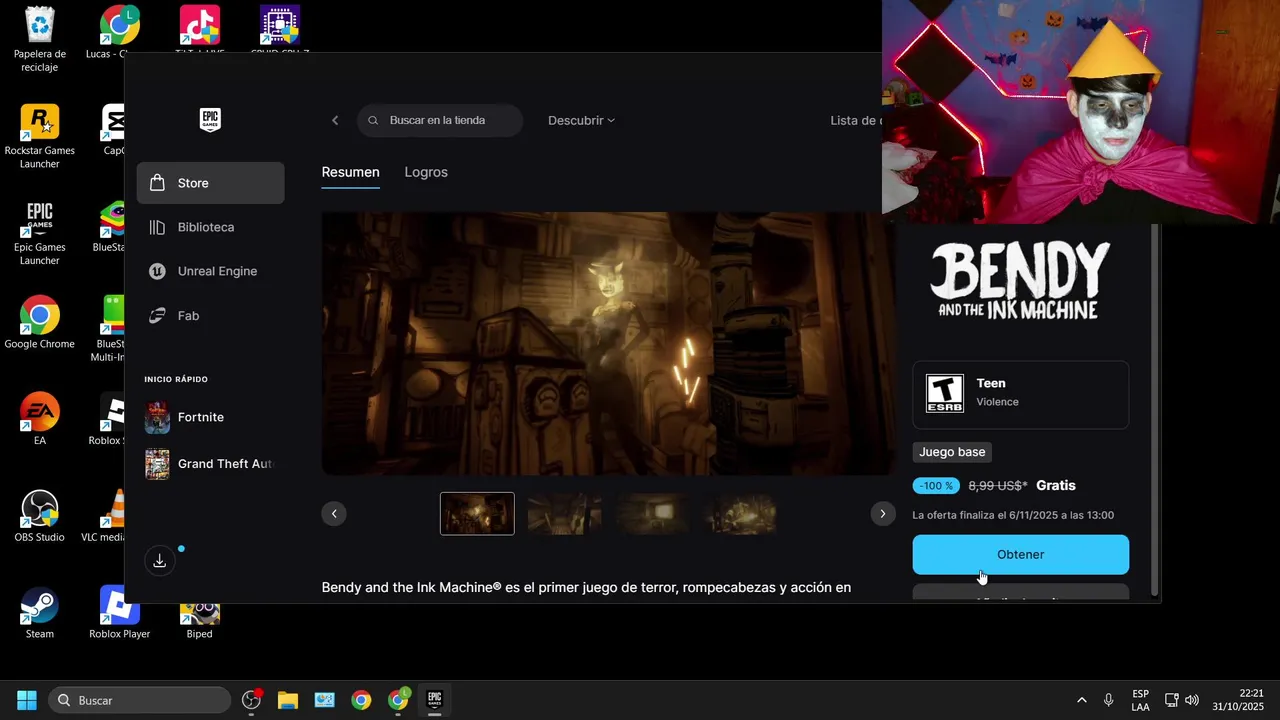
Task: Open the EA desktop shortcut
Action: pyautogui.click(x=40, y=419)
